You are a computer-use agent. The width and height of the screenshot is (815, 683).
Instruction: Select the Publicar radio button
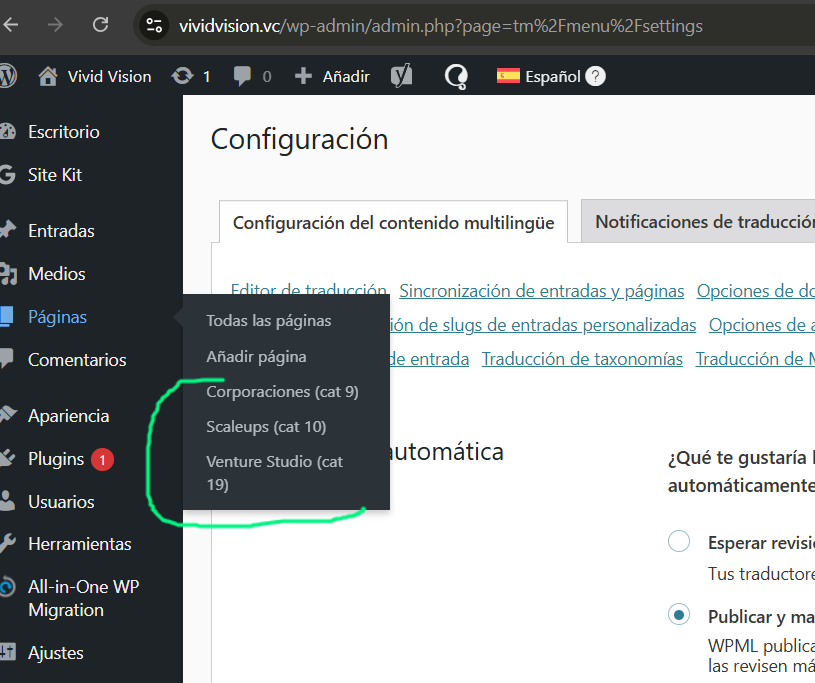(x=679, y=615)
